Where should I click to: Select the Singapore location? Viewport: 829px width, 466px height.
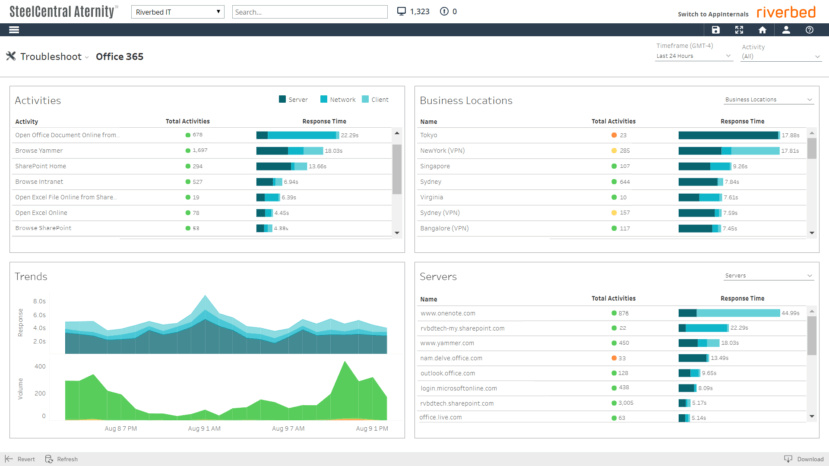pyautogui.click(x=612, y=166)
